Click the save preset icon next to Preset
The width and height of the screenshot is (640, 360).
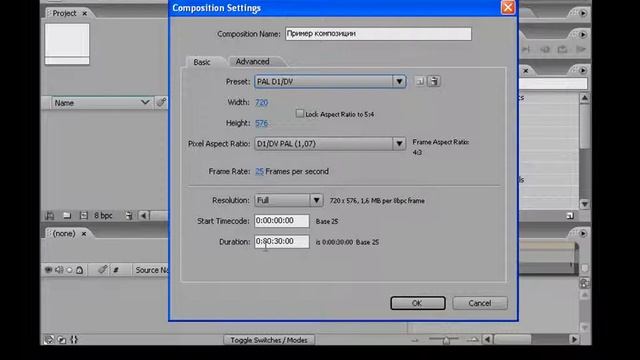click(x=420, y=81)
